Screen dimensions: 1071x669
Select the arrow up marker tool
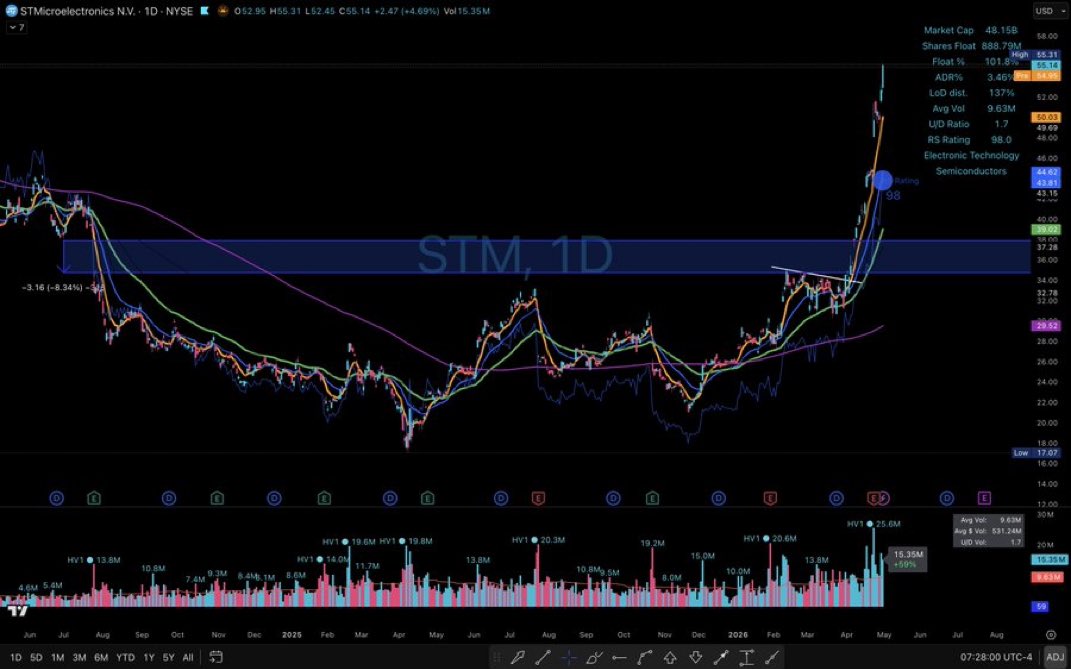coord(670,657)
